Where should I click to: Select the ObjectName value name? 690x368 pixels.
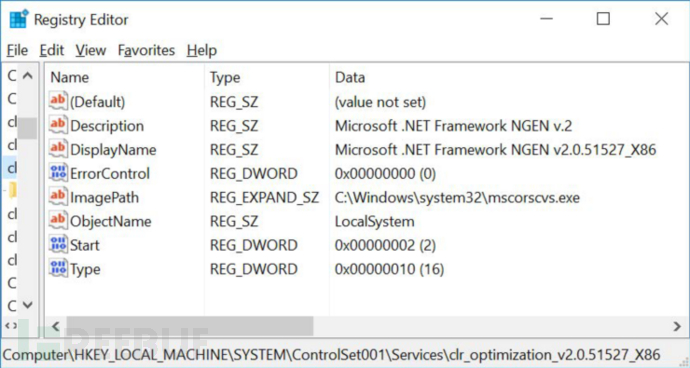(x=110, y=221)
